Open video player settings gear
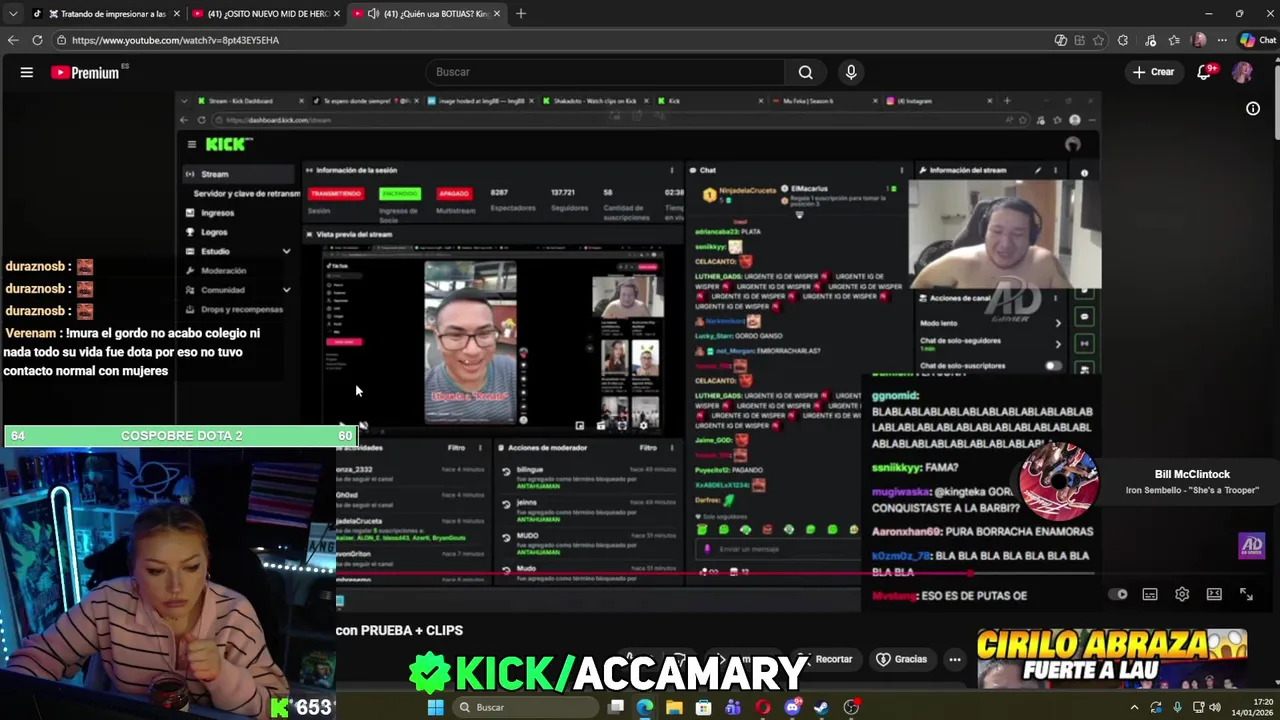This screenshot has width=1280, height=720. 1182,594
